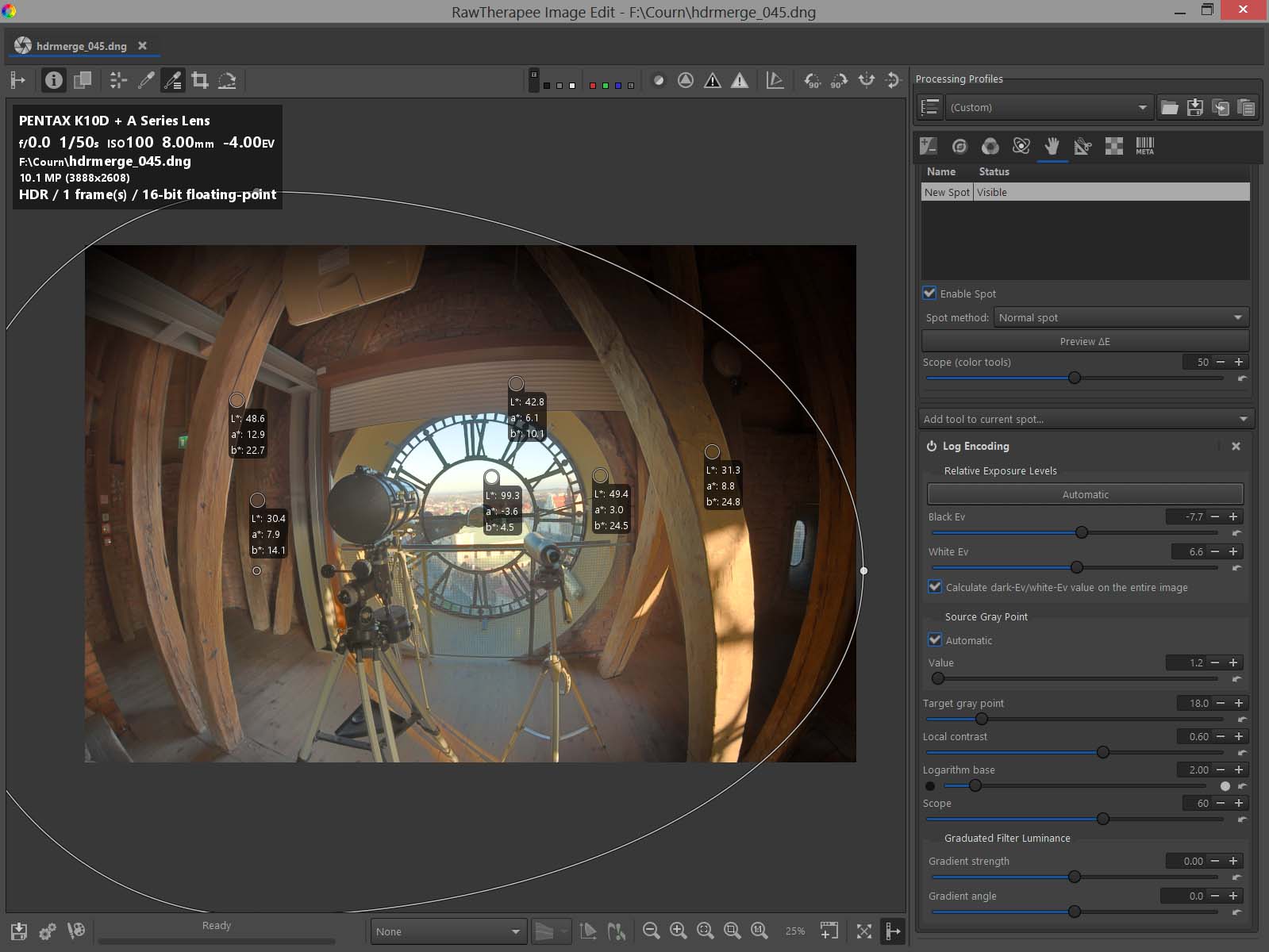This screenshot has height=952, width=1269.
Task: Open the Exposure tab icon
Action: coord(929,146)
